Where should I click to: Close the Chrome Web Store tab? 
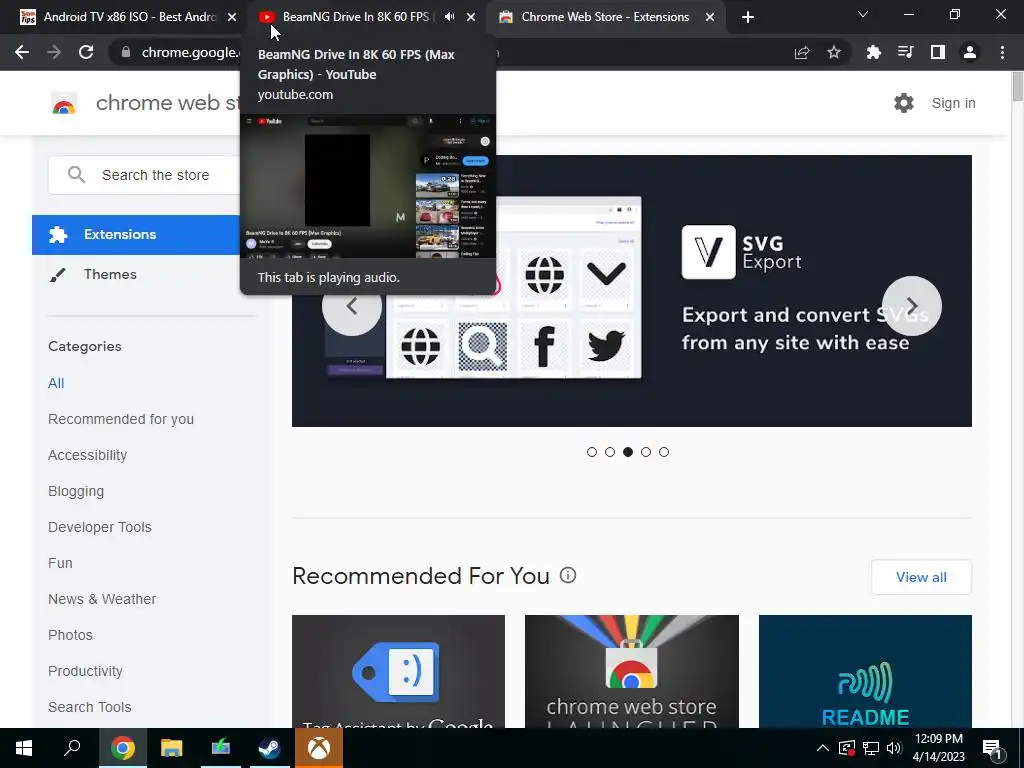coord(710,17)
